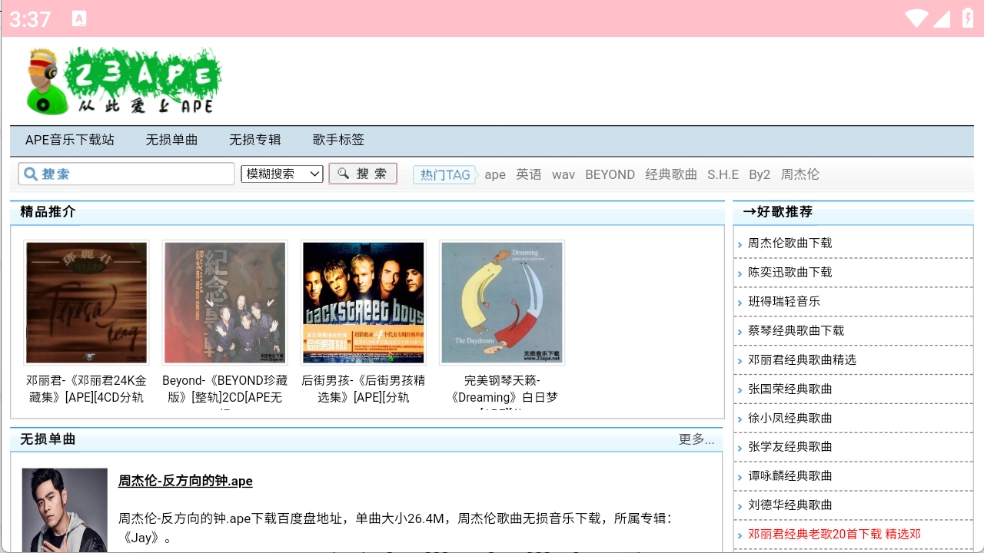Open the Beyond 纪念 album cover
This screenshot has width=984, height=553.
[224, 302]
